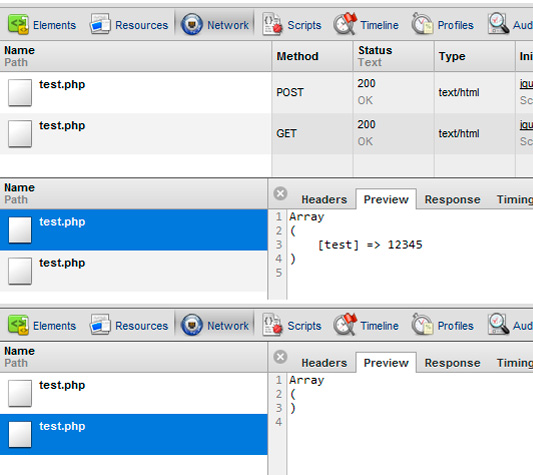Switch to Response tab in lower detail pane
Screen dimensions: 533x475
tap(452, 363)
